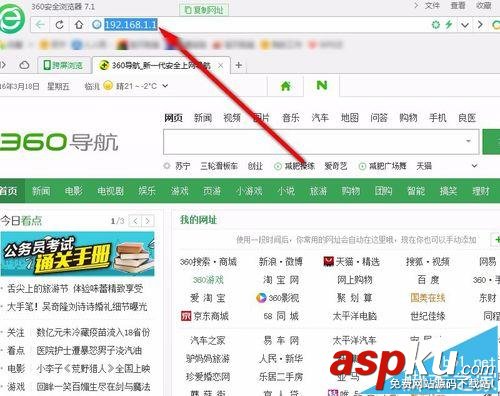Select the 网页 search category

[173, 118]
